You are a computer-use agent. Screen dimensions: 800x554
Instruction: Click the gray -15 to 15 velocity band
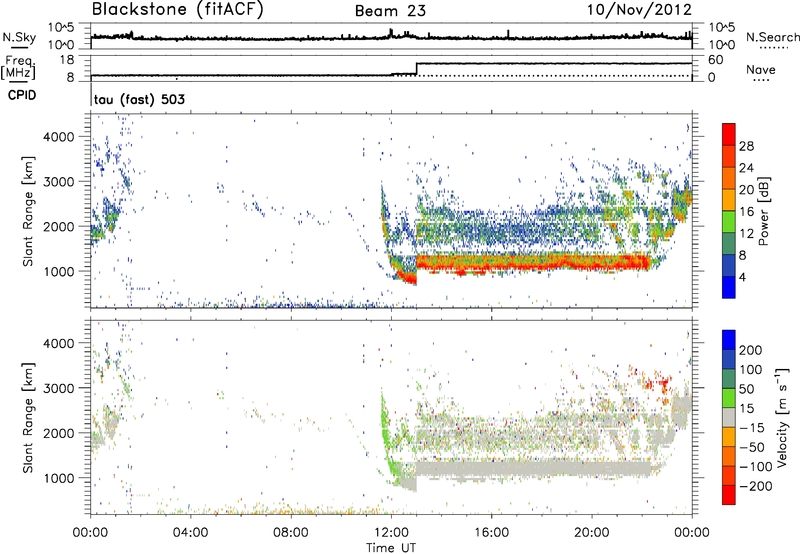point(729,418)
